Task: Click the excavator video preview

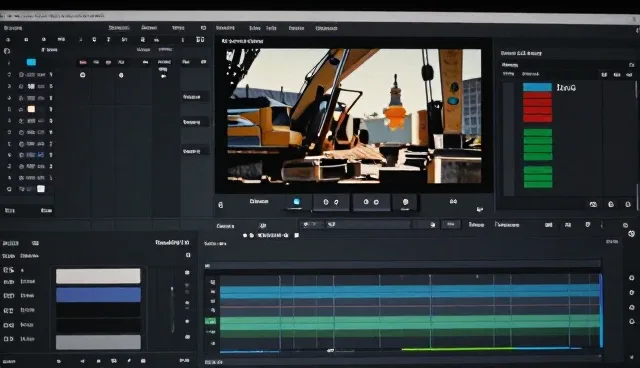Action: point(354,116)
